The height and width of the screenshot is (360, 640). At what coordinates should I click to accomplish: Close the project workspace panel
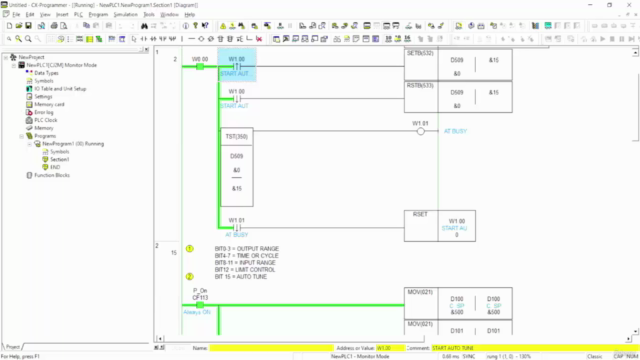147,49
